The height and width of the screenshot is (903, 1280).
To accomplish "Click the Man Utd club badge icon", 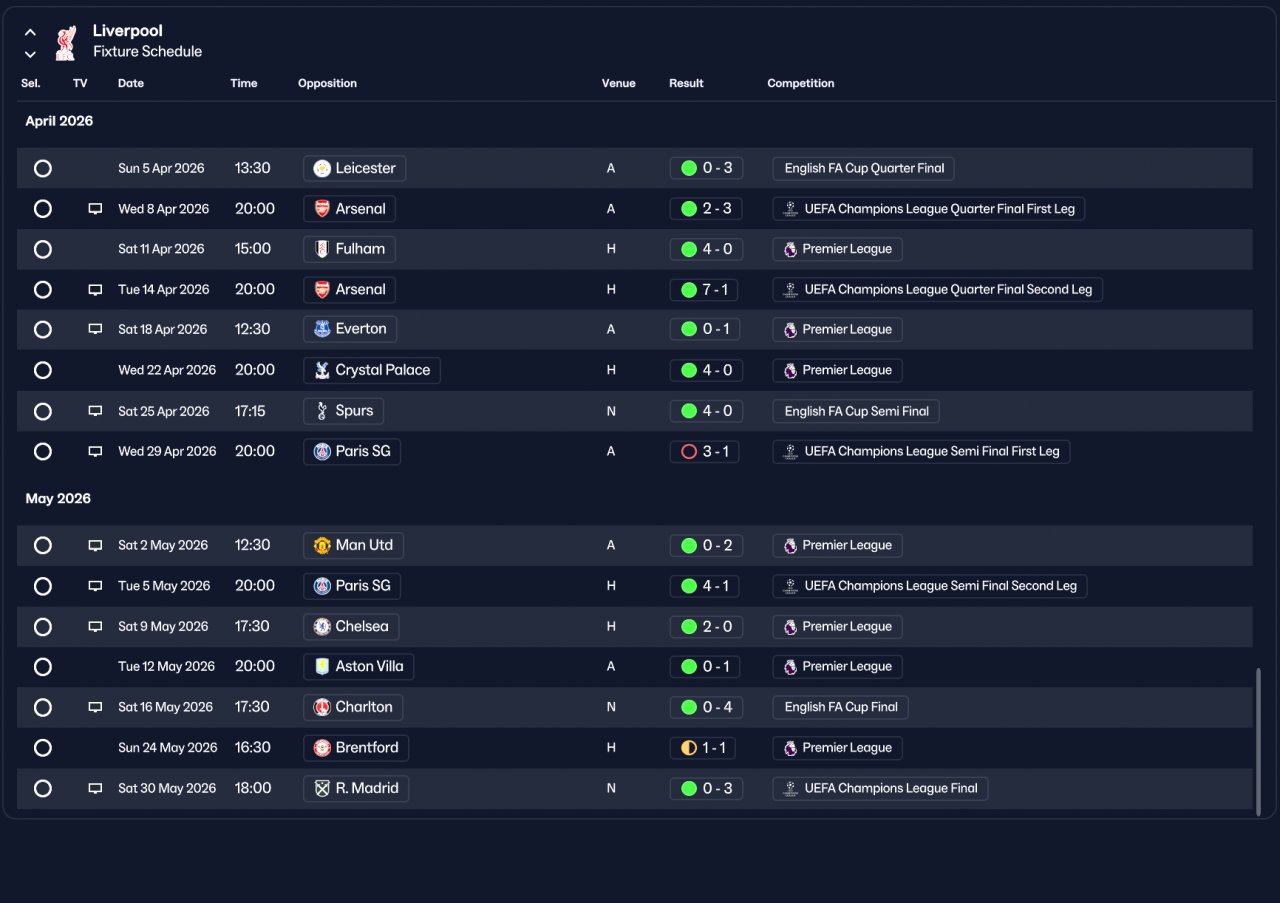I will [322, 545].
